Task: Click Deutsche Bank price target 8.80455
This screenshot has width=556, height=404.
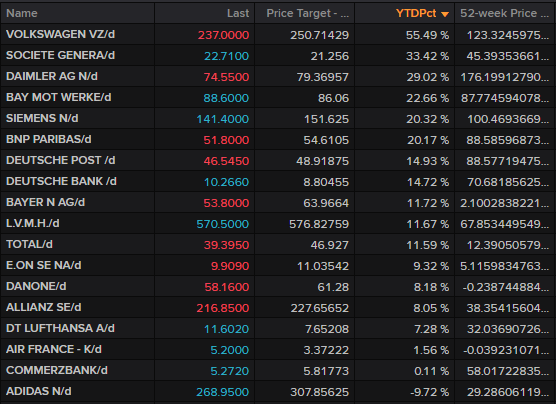Action: pyautogui.click(x=326, y=182)
